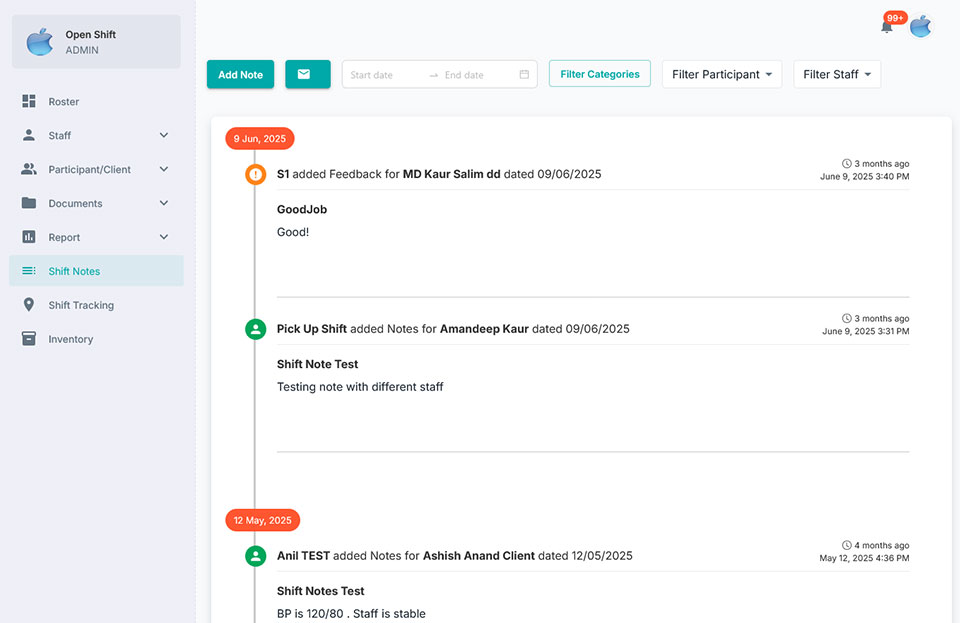The image size is (960, 623).
Task: Open the Filter Participant dropdown
Action: 721,75
